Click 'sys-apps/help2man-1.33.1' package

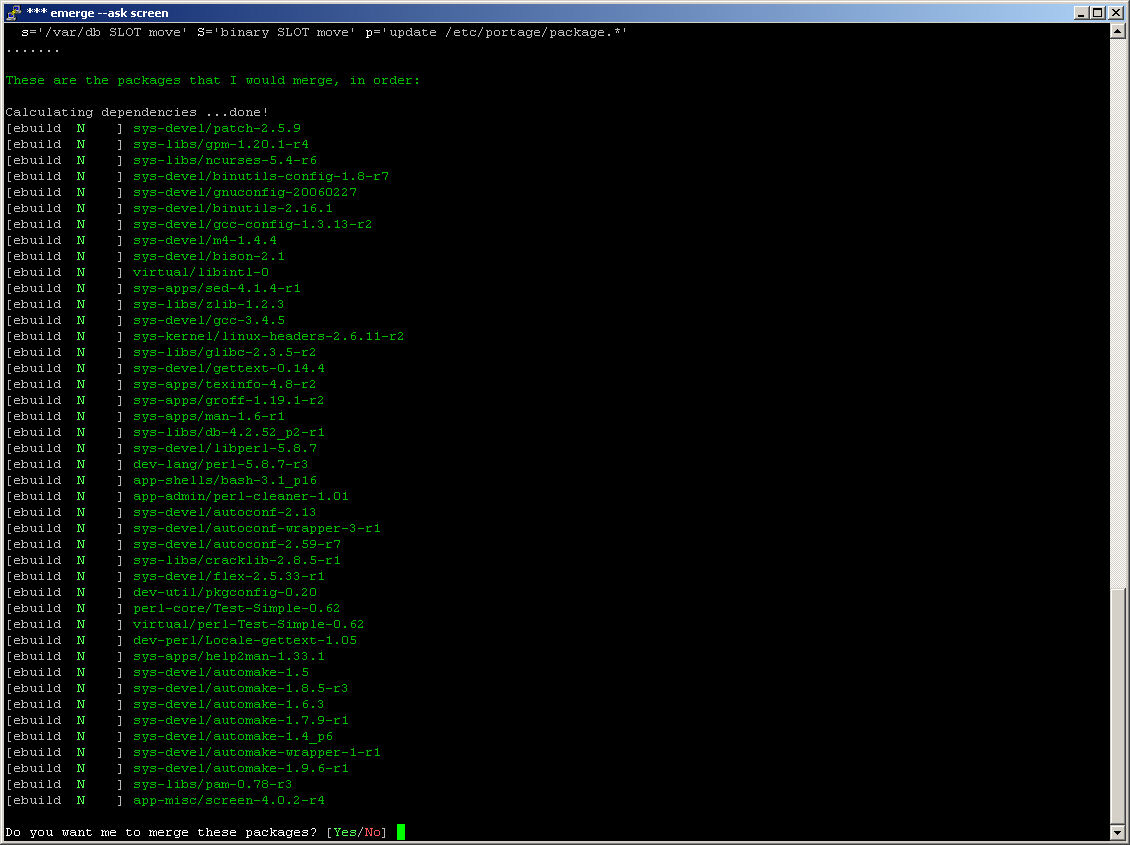[x=229, y=656]
